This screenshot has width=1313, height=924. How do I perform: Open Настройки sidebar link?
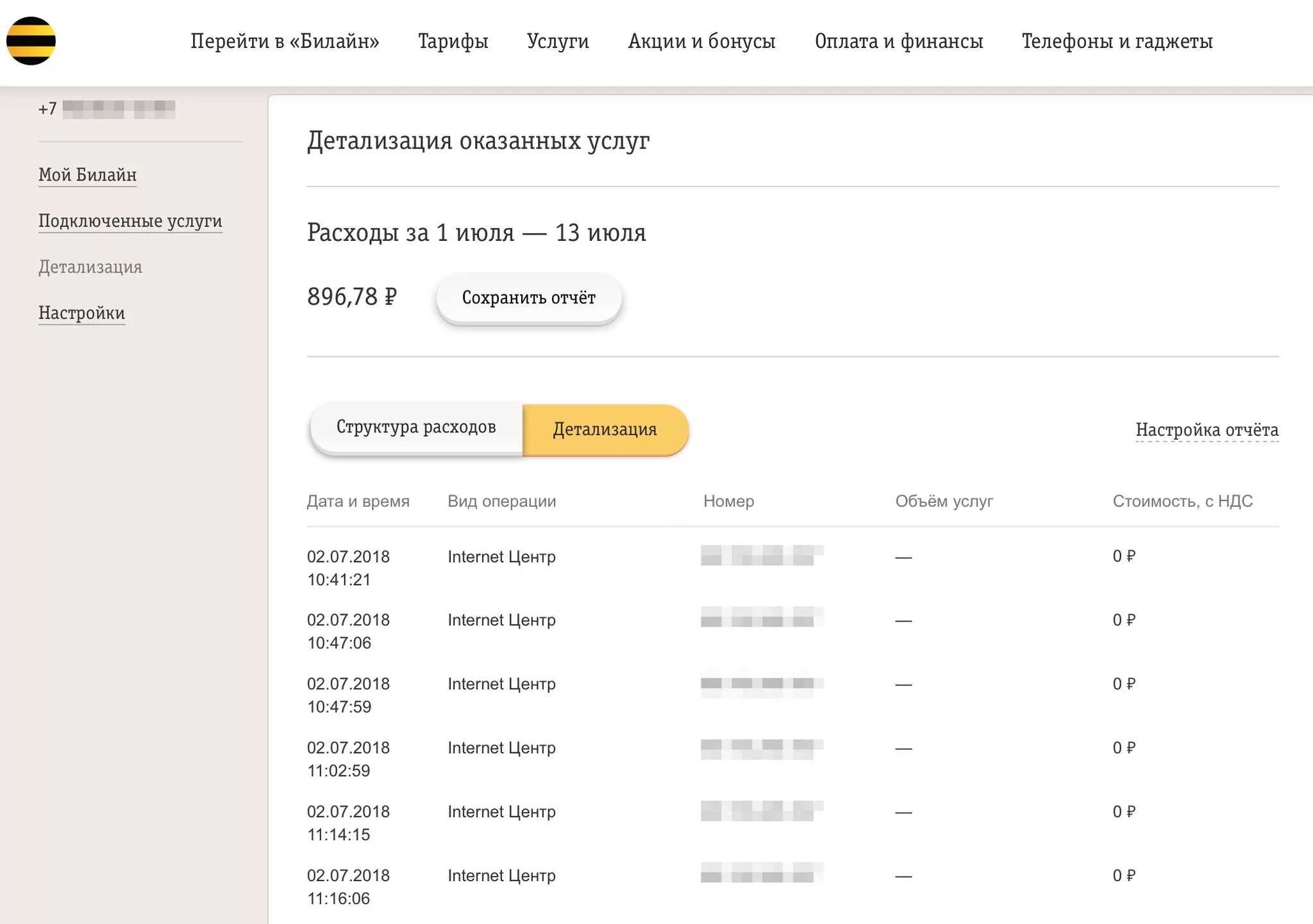tap(81, 313)
